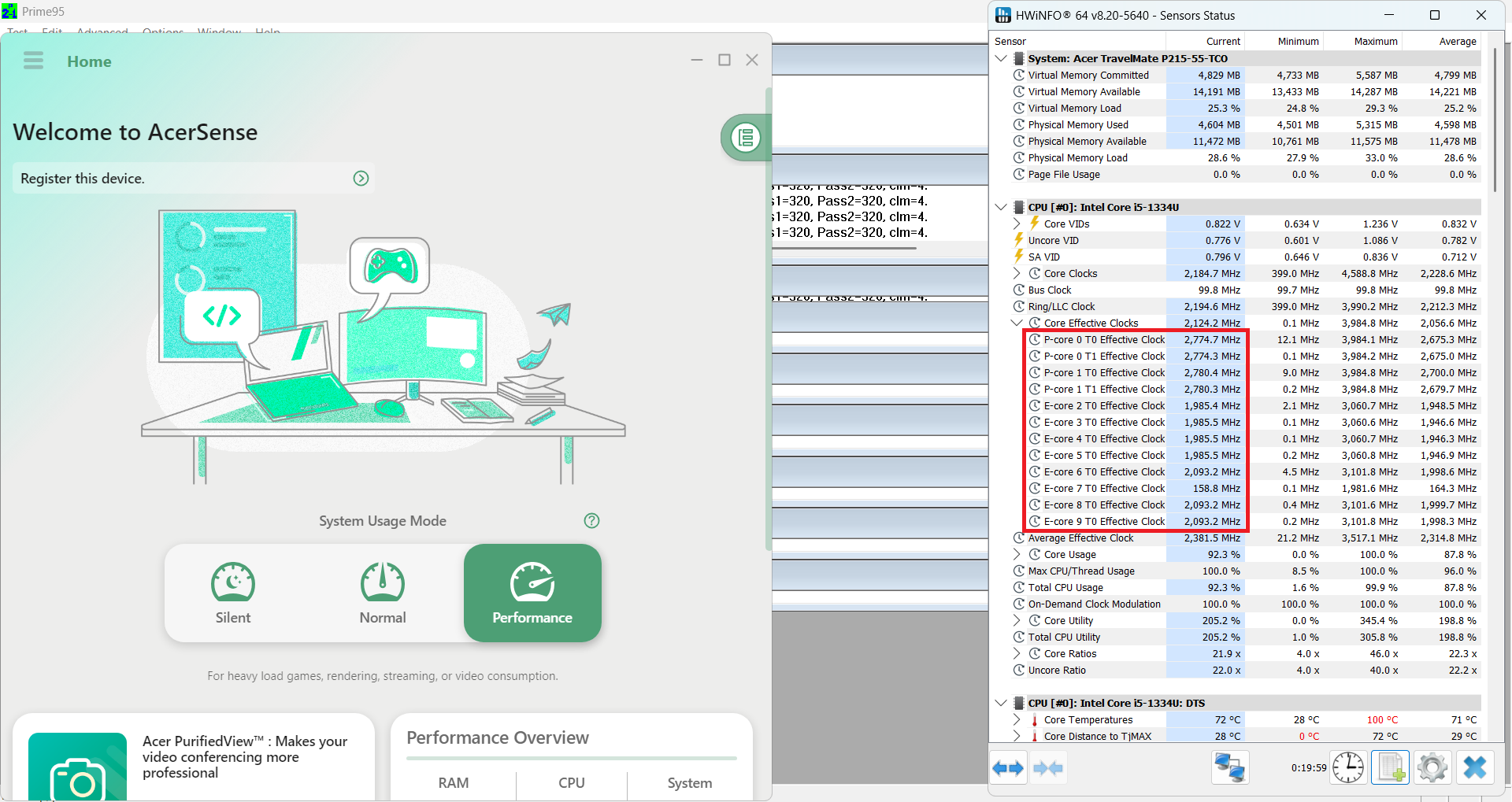
Task: Select On-Demand Clock Modulation row
Action: point(1247,604)
